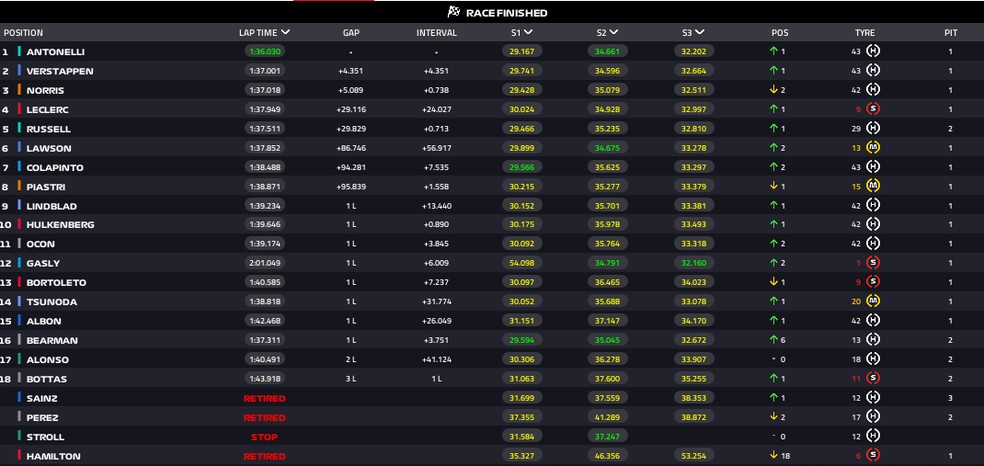Viewport: 984px width, 466px height.
Task: Click Gasly's soft tyre icon
Action: pos(872,263)
